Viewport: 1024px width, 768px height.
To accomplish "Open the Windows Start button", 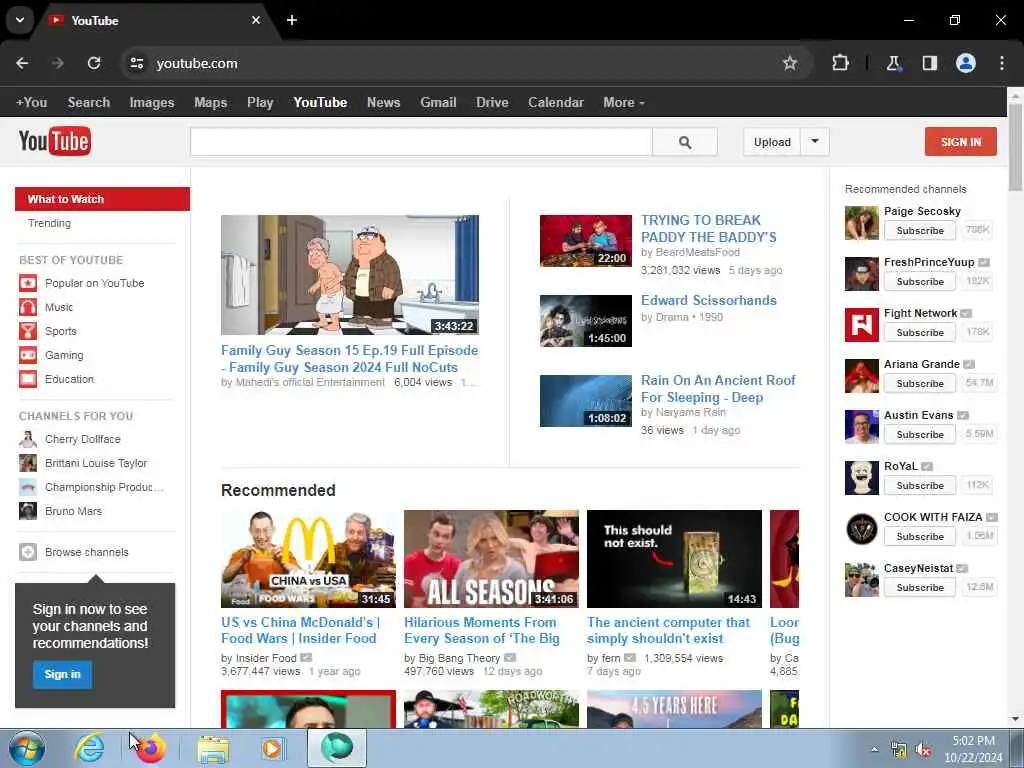I will point(27,748).
